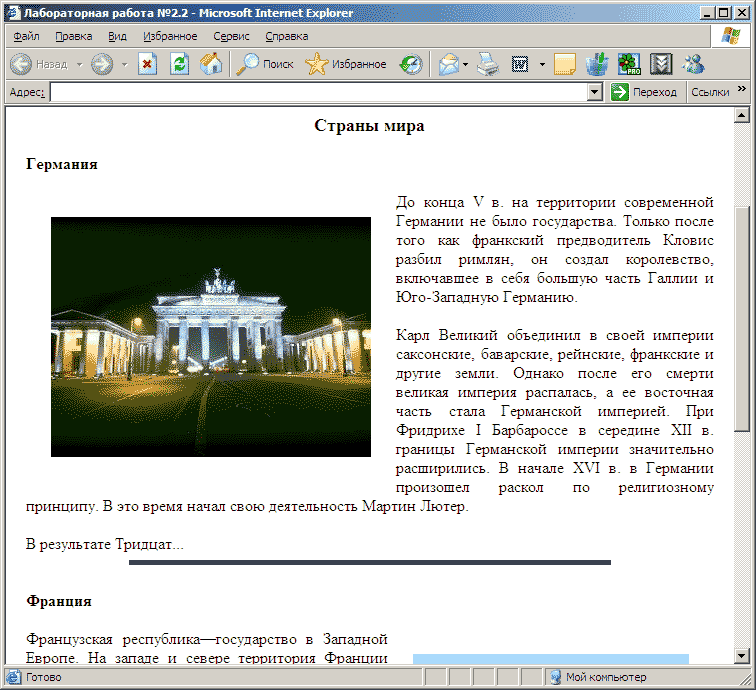
Task: Click the Messenger people icon
Action: [x=693, y=64]
